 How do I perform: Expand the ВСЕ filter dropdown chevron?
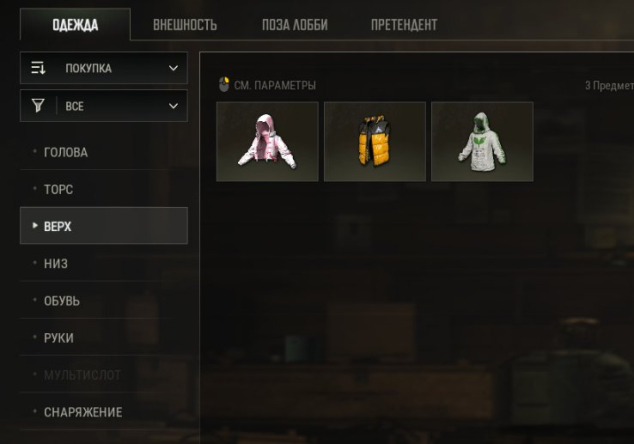(173, 106)
